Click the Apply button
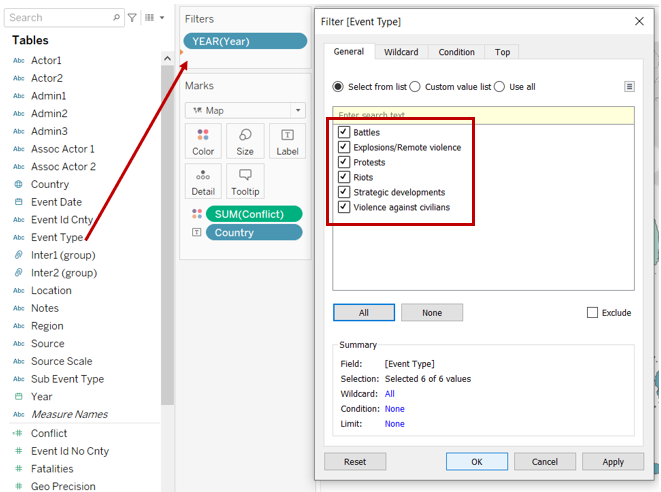661x492 pixels. point(613,462)
